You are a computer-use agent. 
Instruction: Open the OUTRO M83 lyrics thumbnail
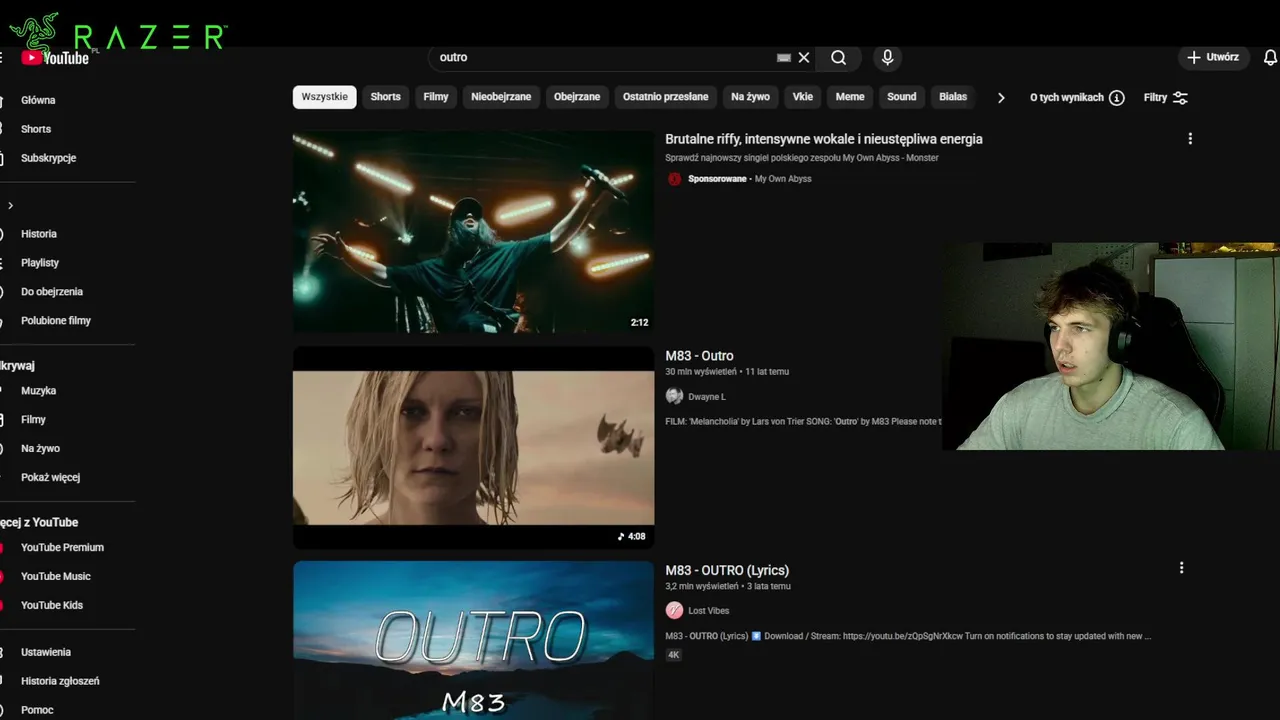coord(473,640)
